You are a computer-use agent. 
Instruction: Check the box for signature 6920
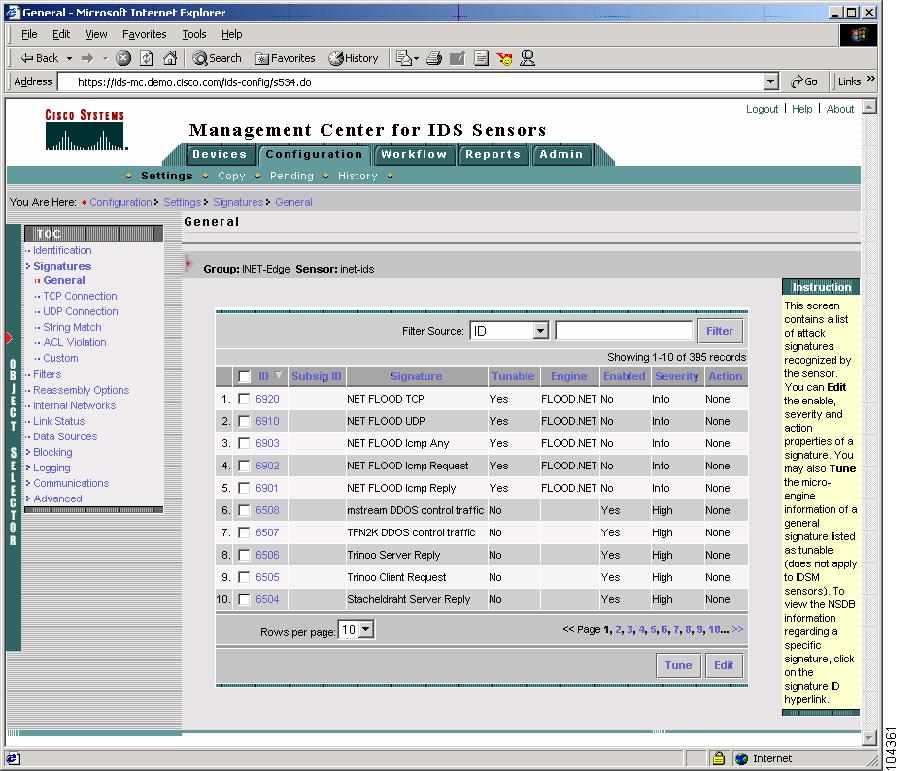[x=244, y=399]
